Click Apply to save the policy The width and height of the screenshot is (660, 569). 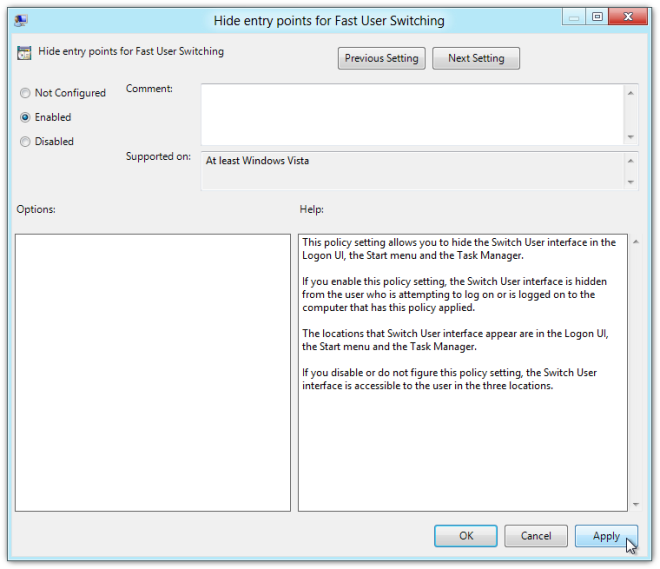click(606, 536)
